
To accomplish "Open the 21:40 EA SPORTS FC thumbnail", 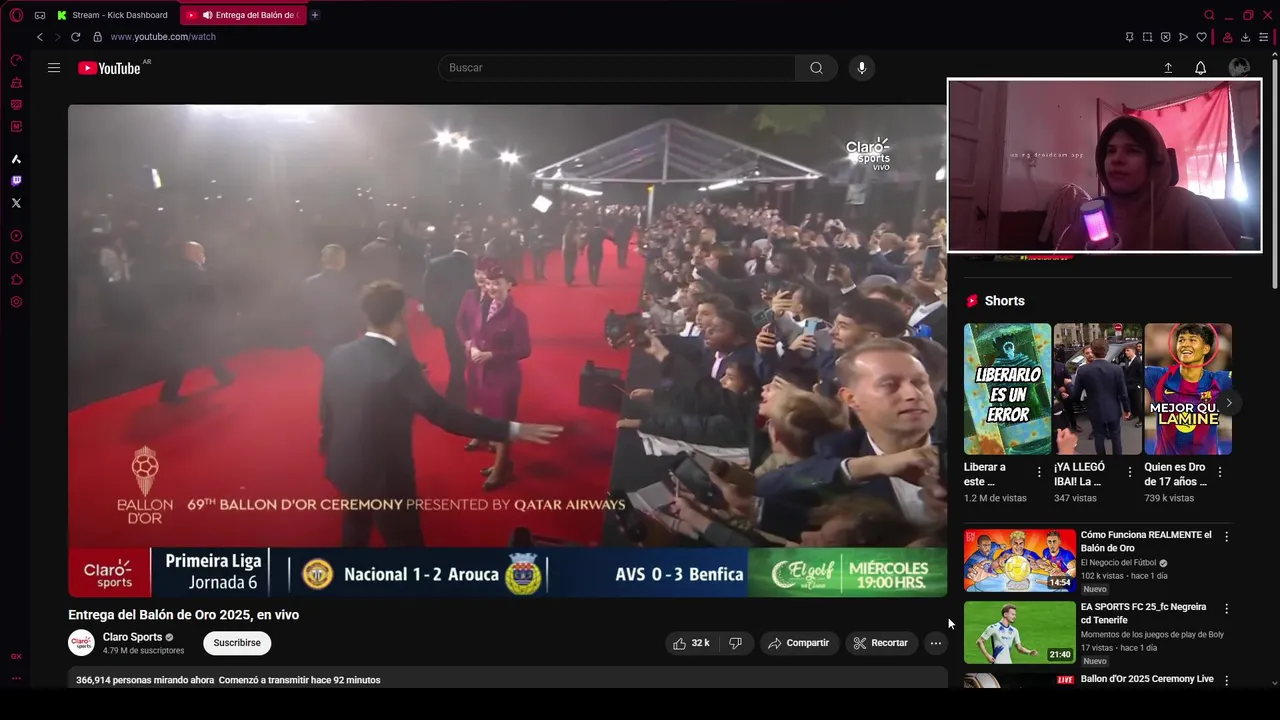I will coord(1020,632).
